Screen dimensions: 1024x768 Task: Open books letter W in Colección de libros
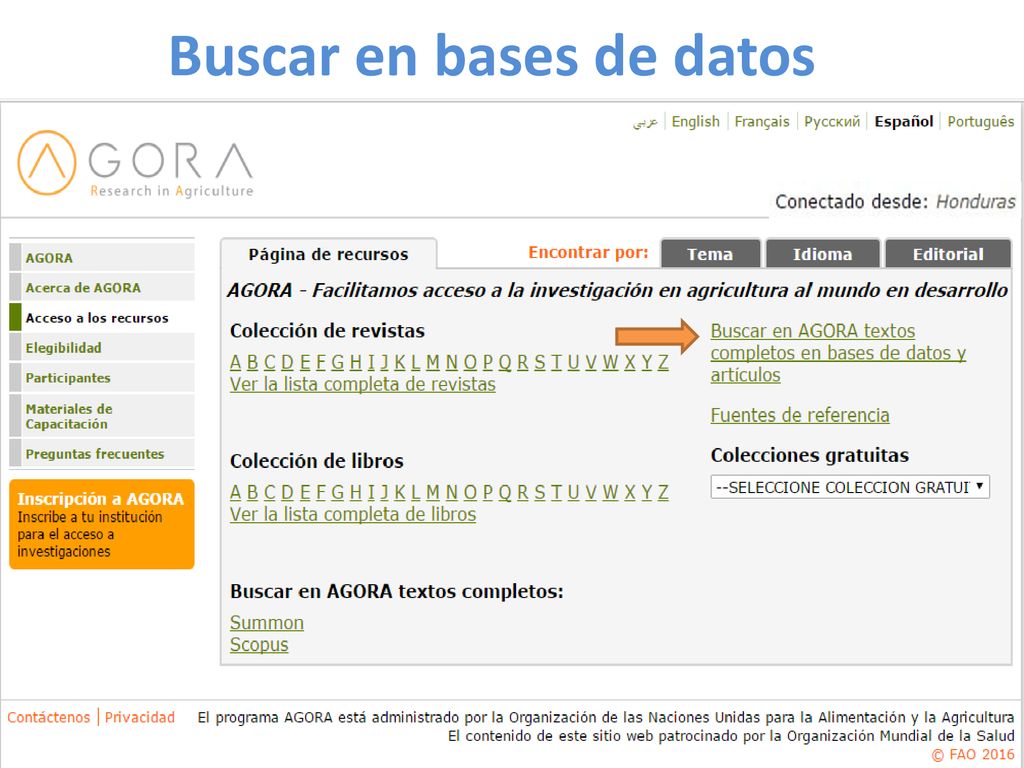point(610,492)
